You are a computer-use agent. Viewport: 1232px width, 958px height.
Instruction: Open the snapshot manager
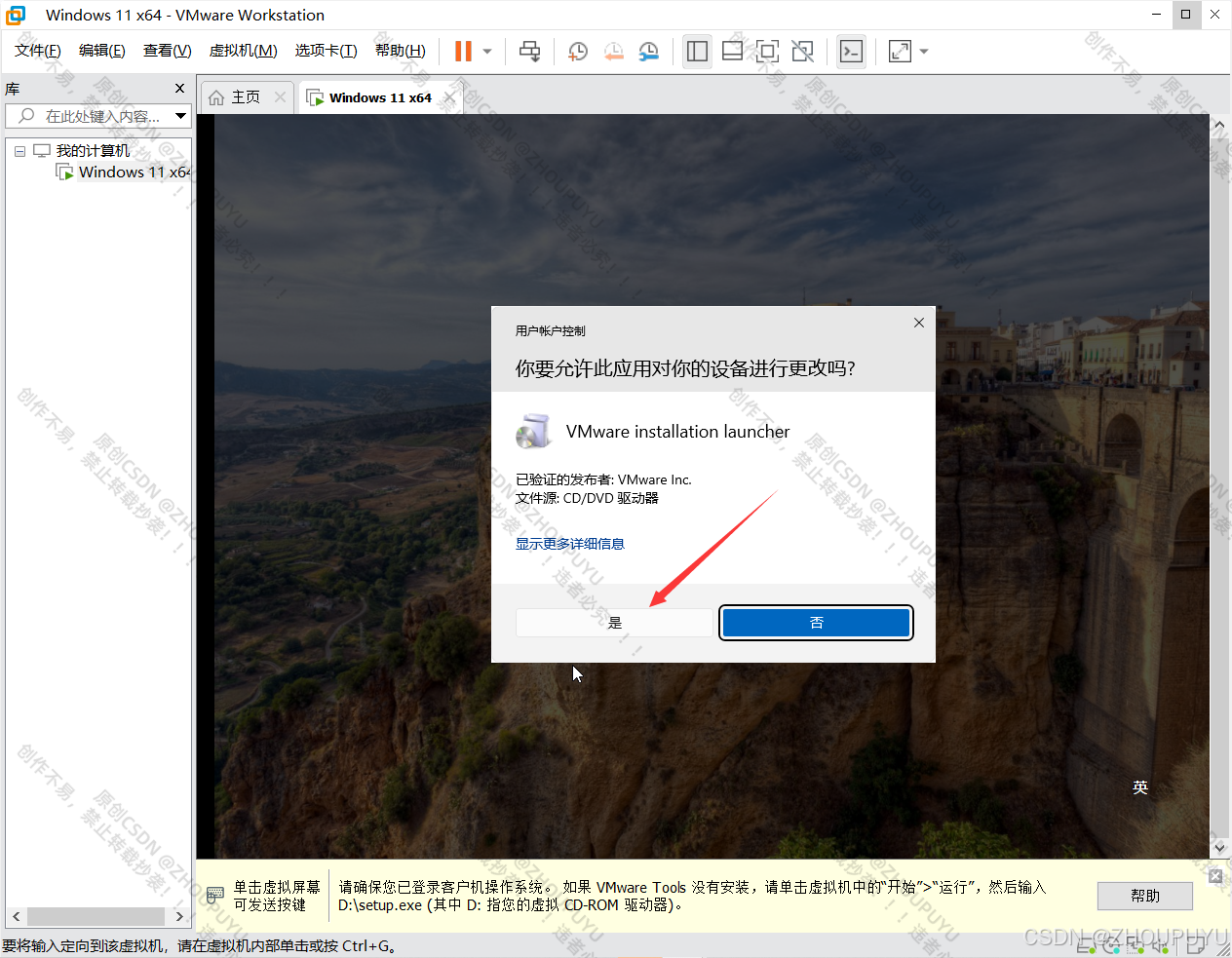click(649, 52)
